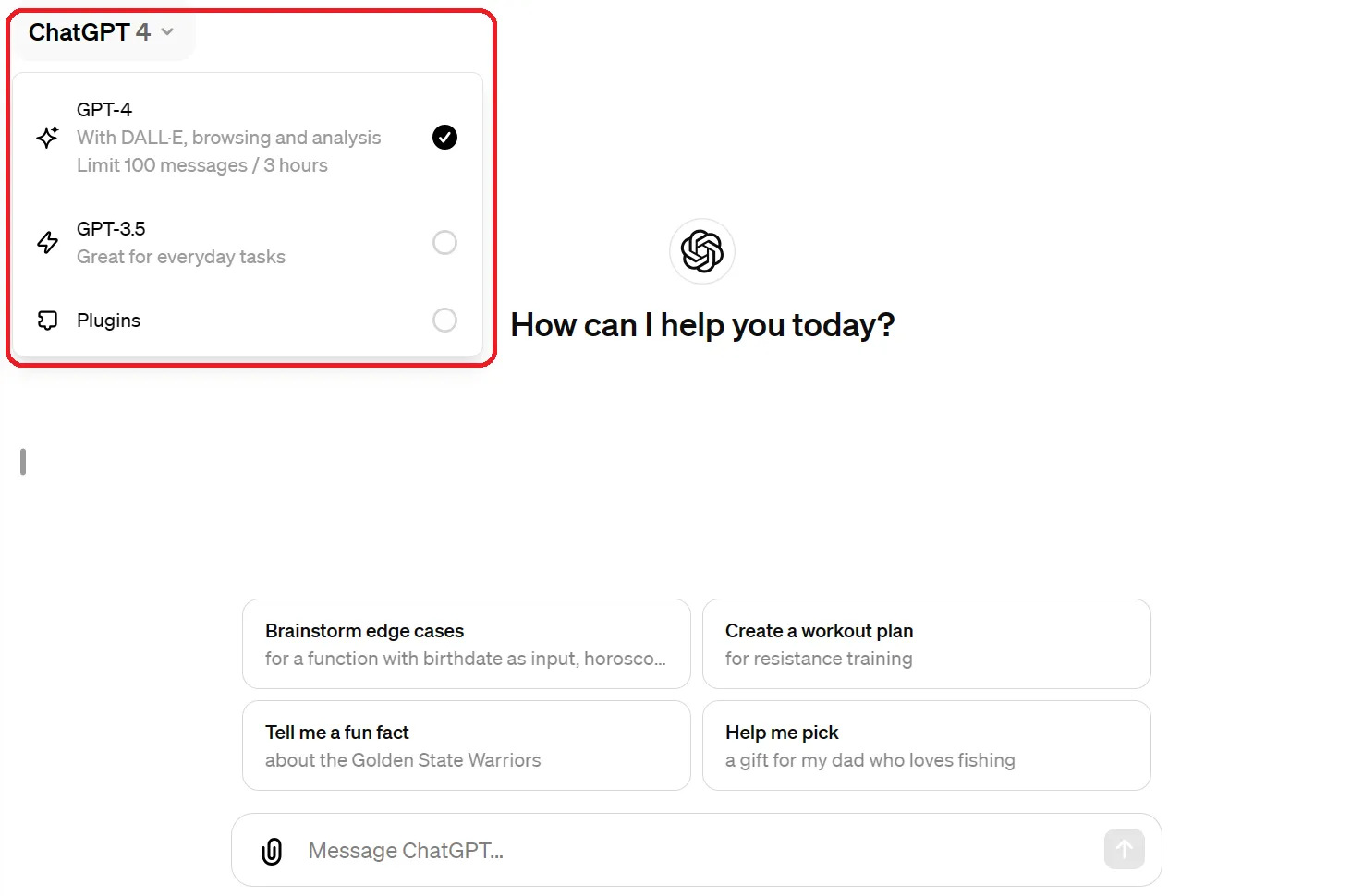This screenshot has width=1351, height=896.
Task: Select the GPT-4 checked radio button
Action: [444, 138]
